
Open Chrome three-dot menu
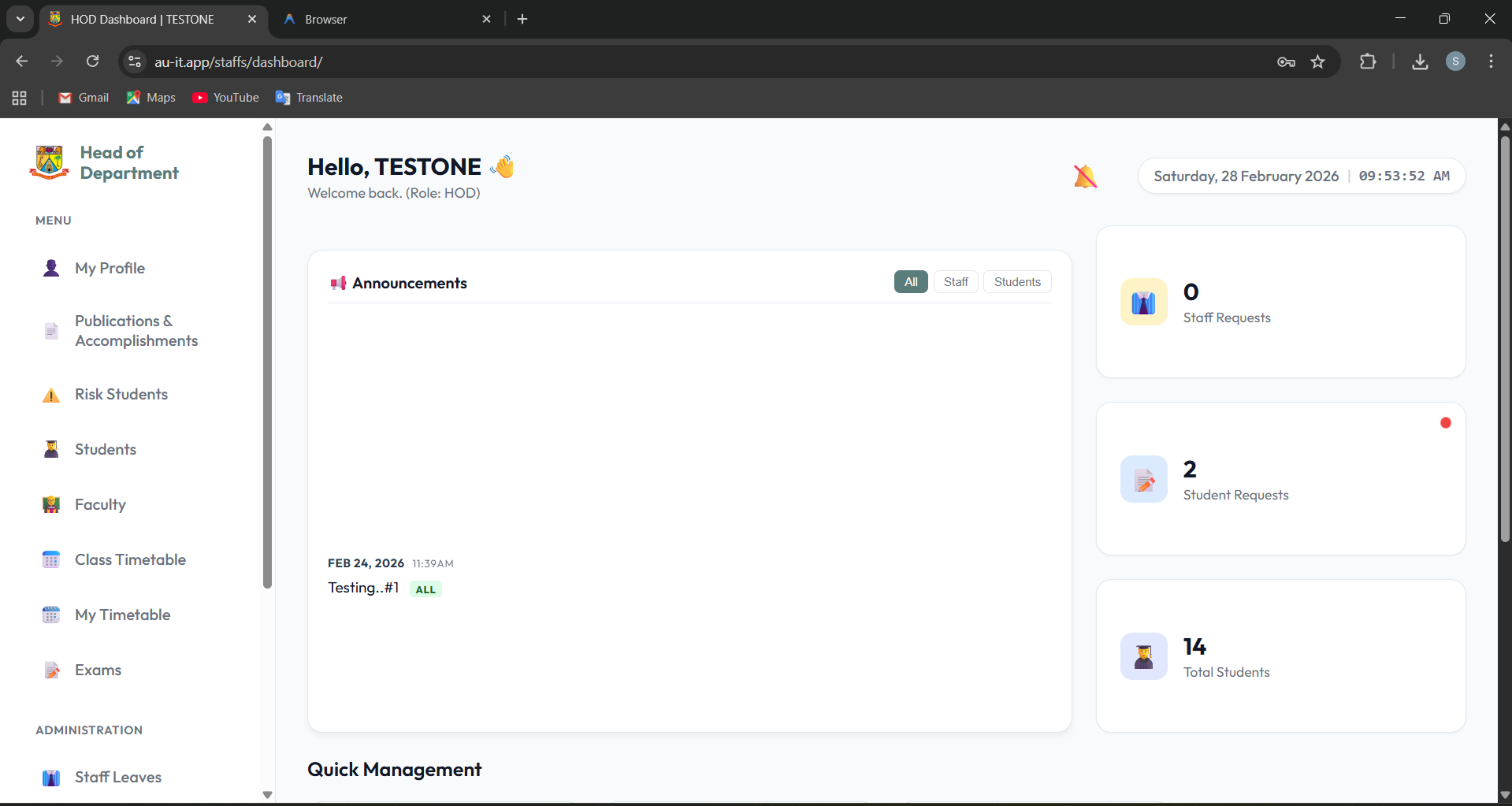point(1491,61)
